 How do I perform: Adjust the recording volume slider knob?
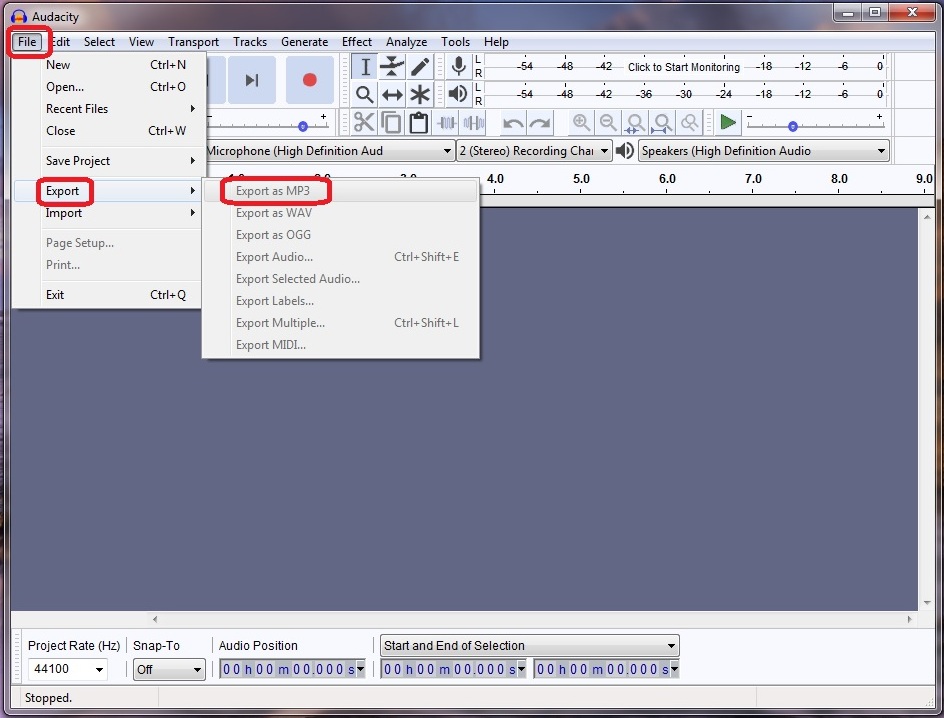(303, 126)
